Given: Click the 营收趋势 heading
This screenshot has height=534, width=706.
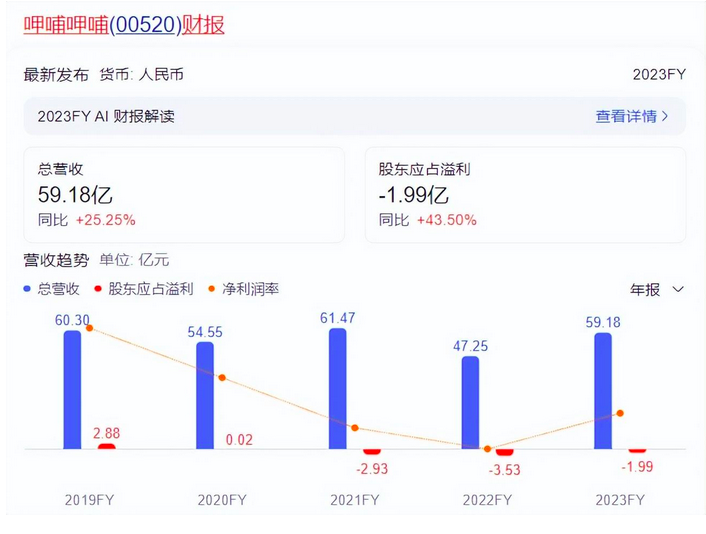Looking at the screenshot, I should tap(56, 260).
